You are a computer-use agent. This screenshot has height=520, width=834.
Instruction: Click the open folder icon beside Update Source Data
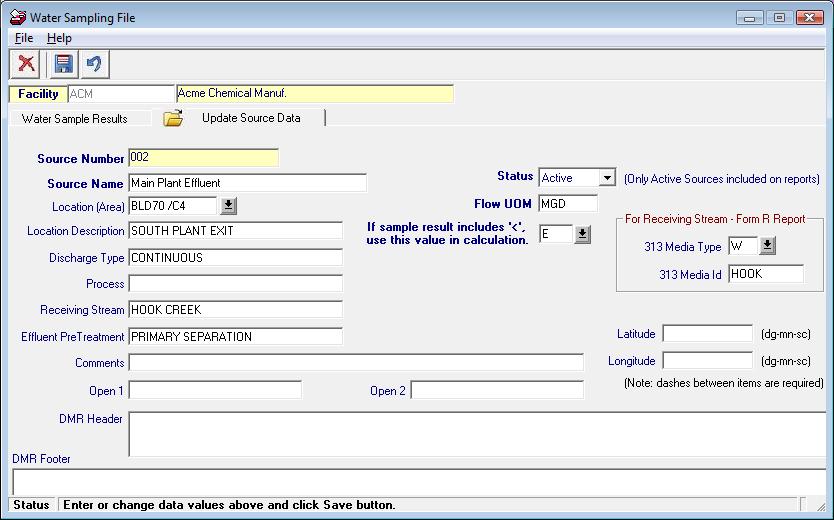[173, 118]
